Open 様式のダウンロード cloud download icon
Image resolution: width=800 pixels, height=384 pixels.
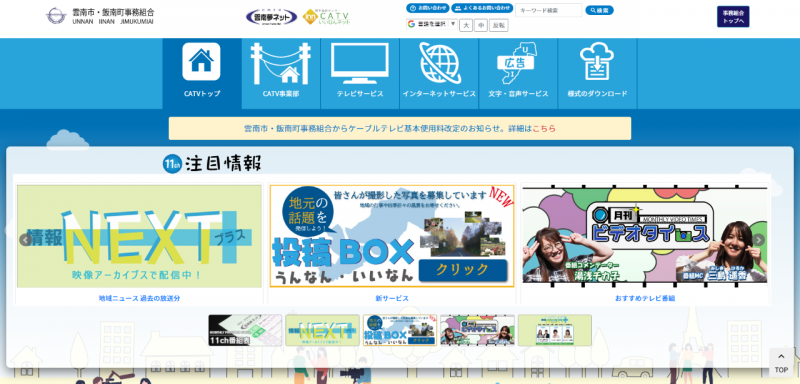pyautogui.click(x=597, y=62)
